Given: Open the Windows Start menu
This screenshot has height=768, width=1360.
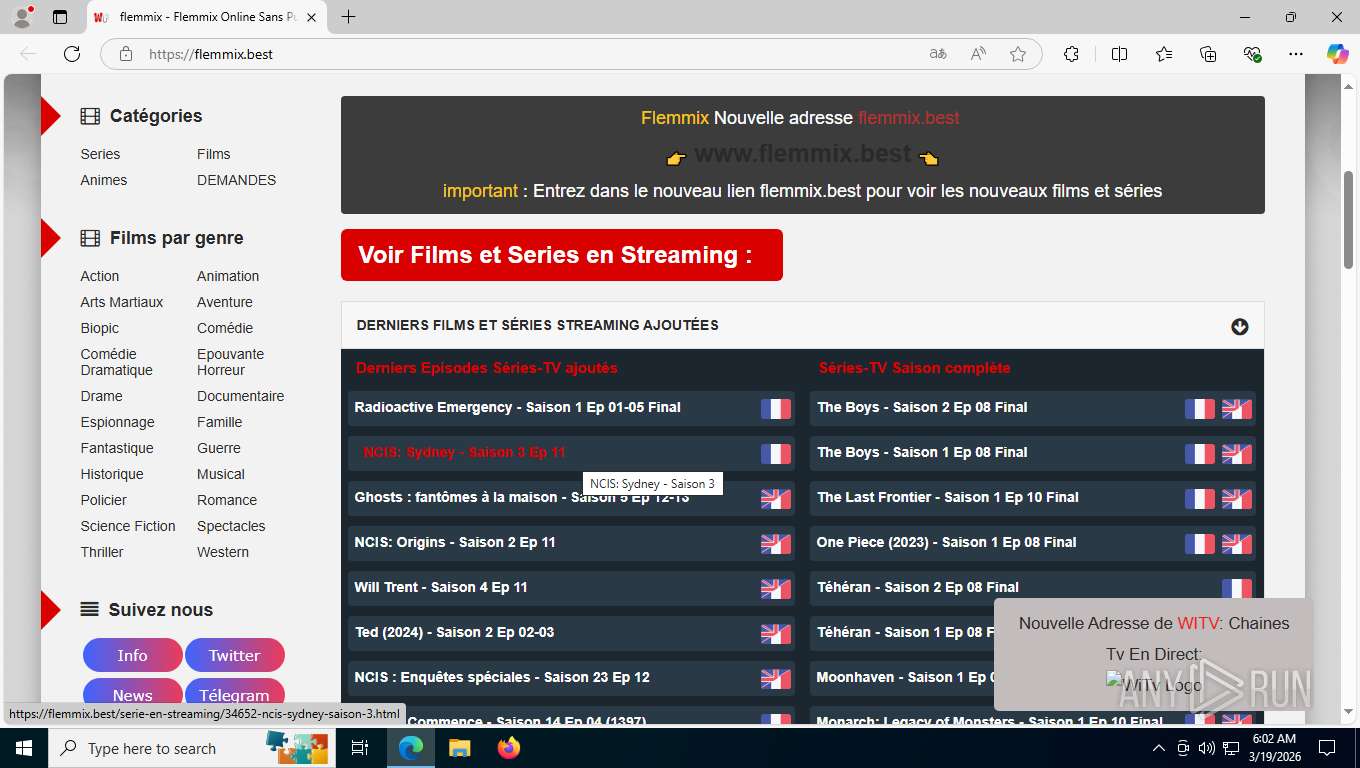Looking at the screenshot, I should 24,748.
